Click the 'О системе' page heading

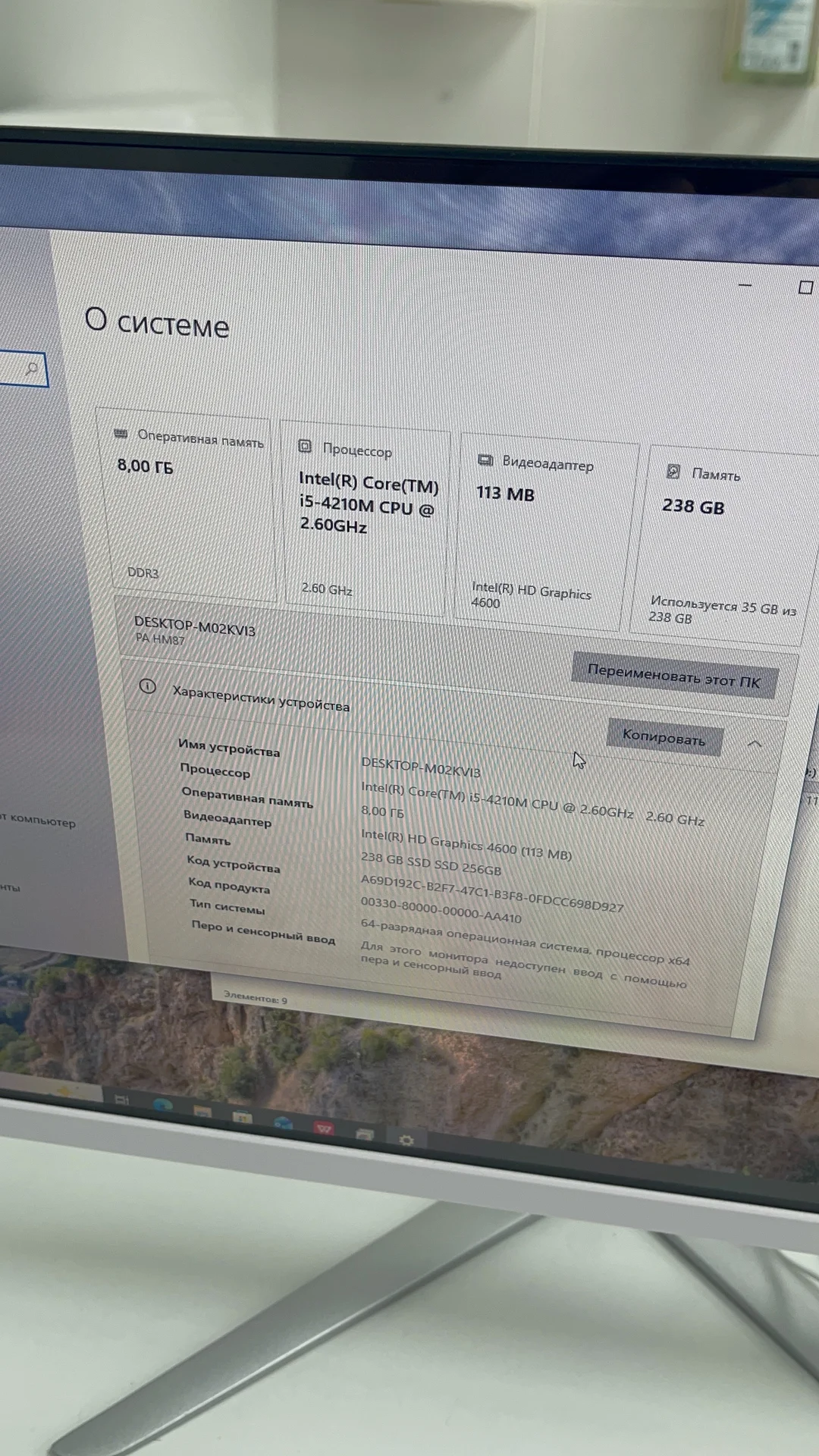[157, 322]
